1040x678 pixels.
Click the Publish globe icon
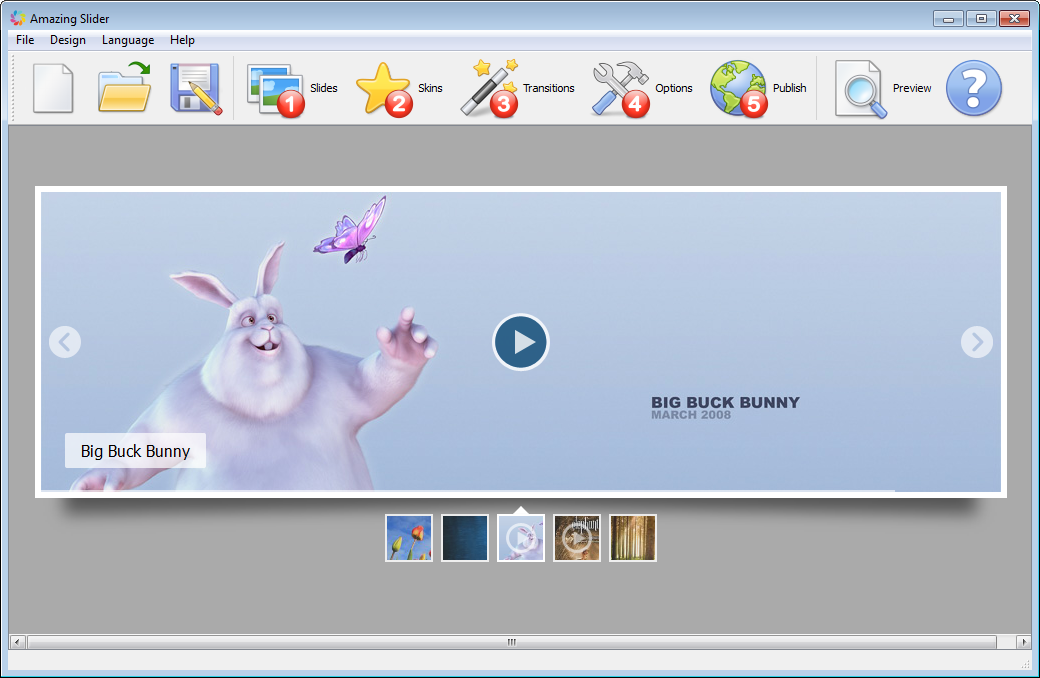(739, 89)
